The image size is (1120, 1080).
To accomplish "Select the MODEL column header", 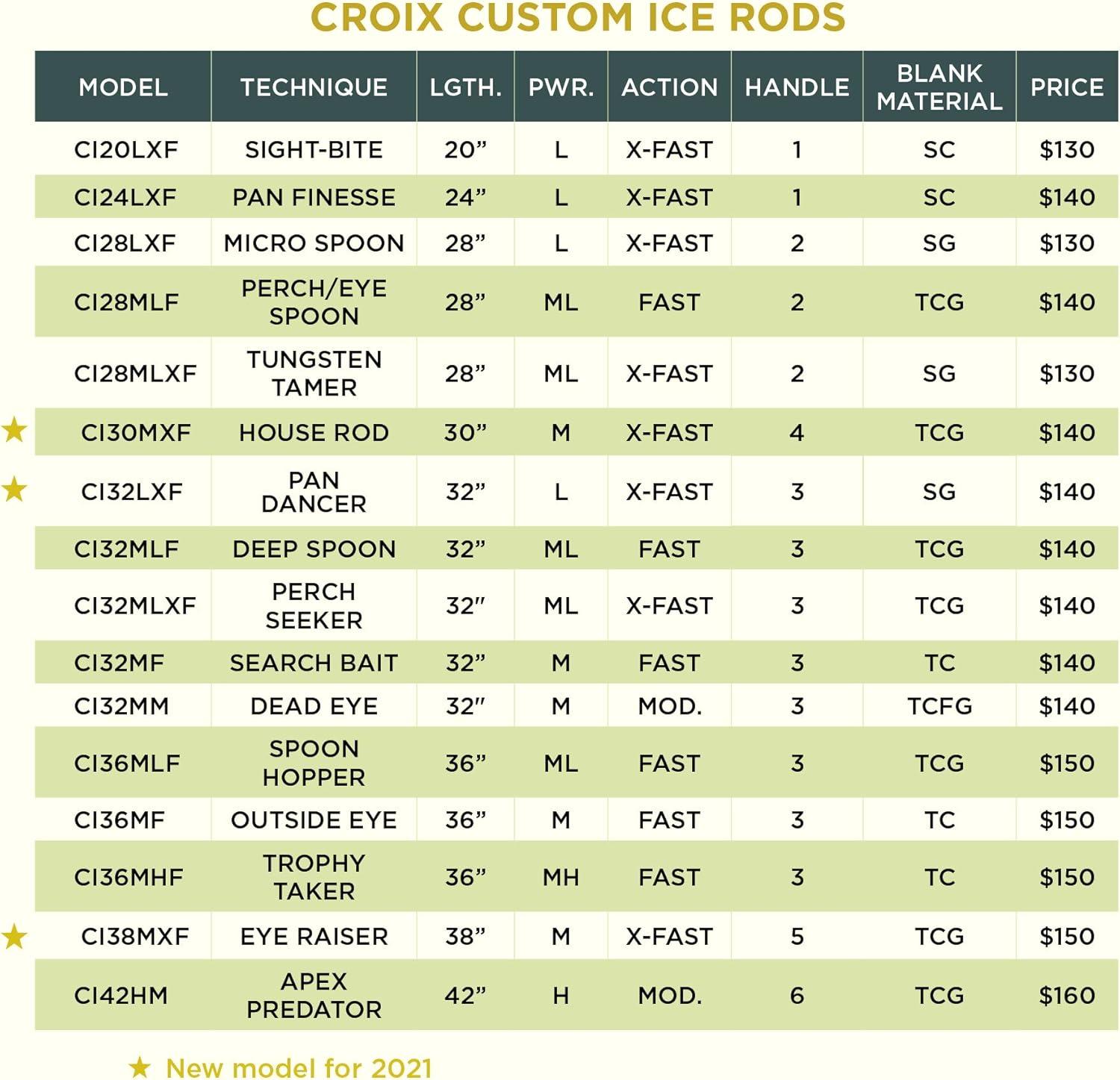I will point(123,87).
